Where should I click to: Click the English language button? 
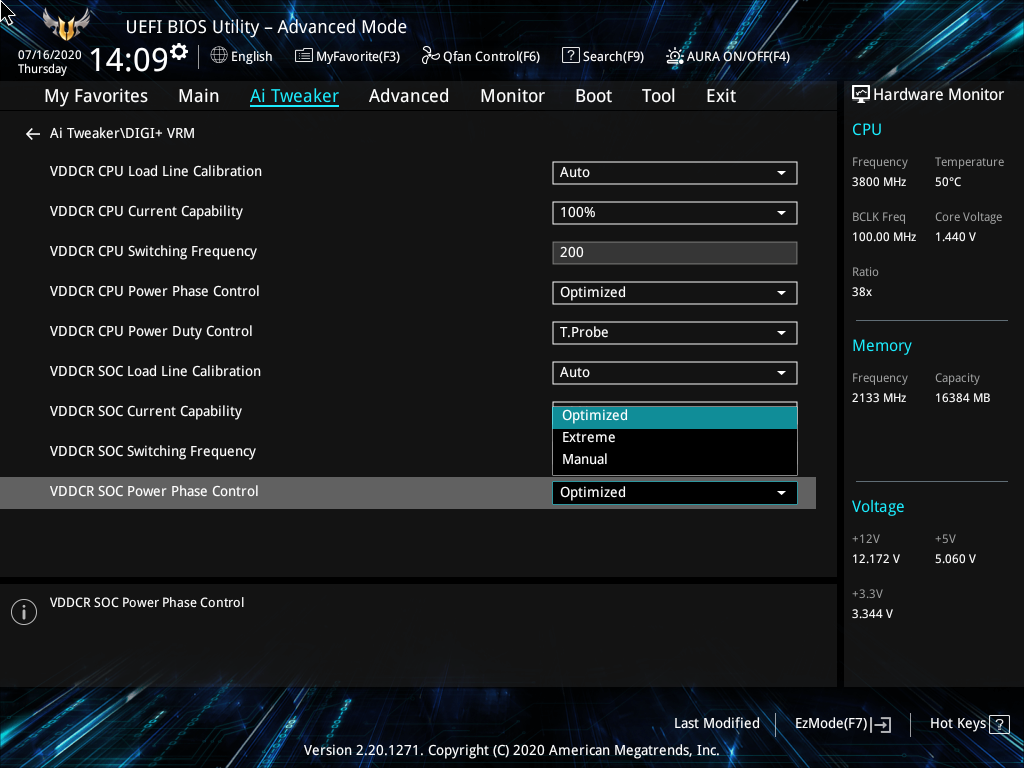point(242,56)
